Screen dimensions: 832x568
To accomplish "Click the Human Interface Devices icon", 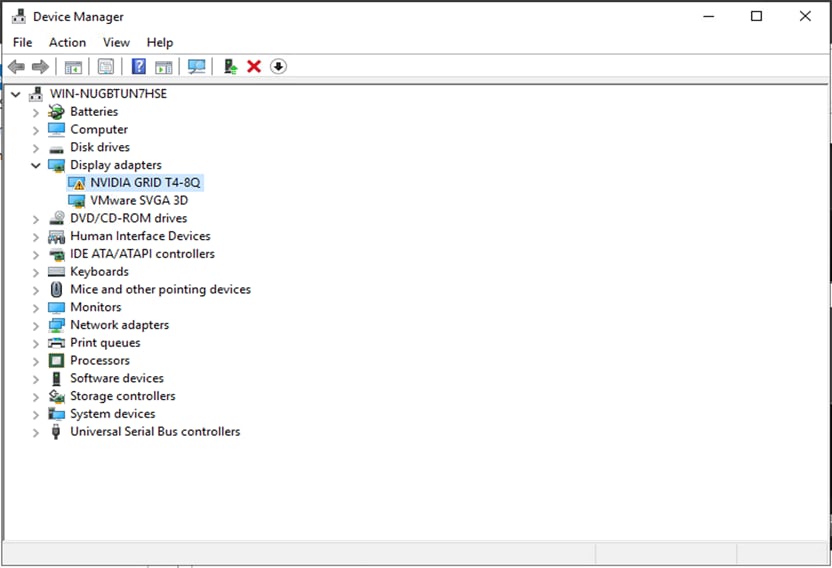I will click(x=56, y=236).
